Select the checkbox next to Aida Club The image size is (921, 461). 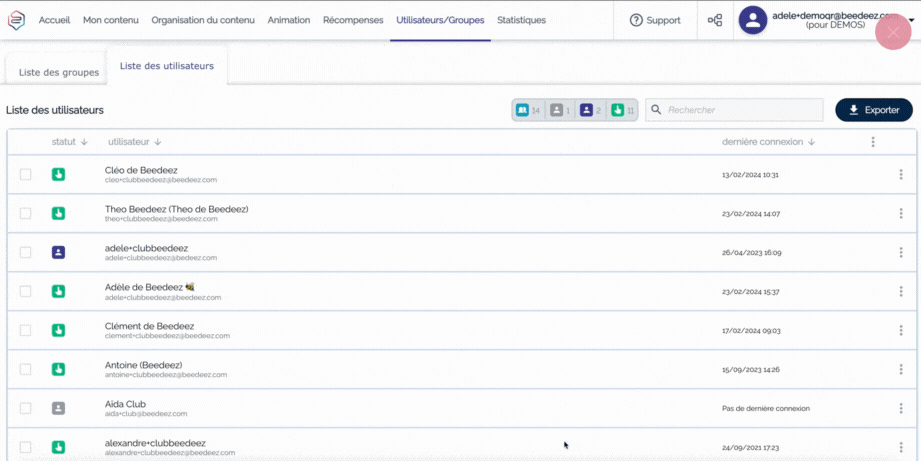(26, 408)
